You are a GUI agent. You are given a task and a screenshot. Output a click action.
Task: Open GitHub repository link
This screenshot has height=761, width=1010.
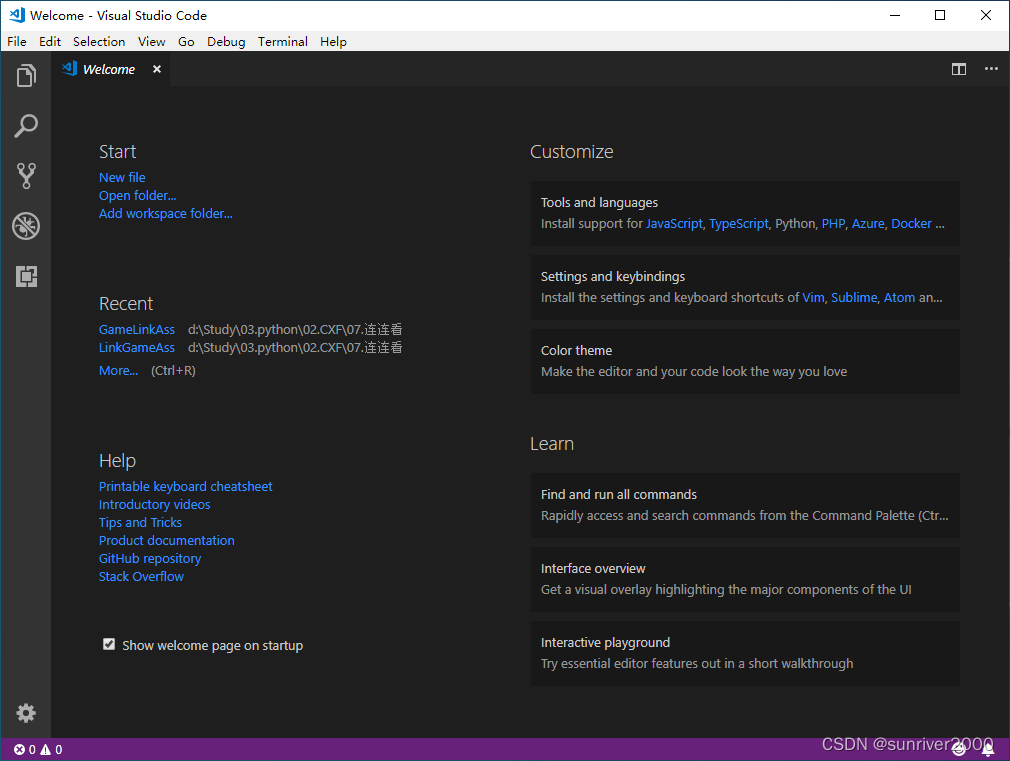click(149, 559)
